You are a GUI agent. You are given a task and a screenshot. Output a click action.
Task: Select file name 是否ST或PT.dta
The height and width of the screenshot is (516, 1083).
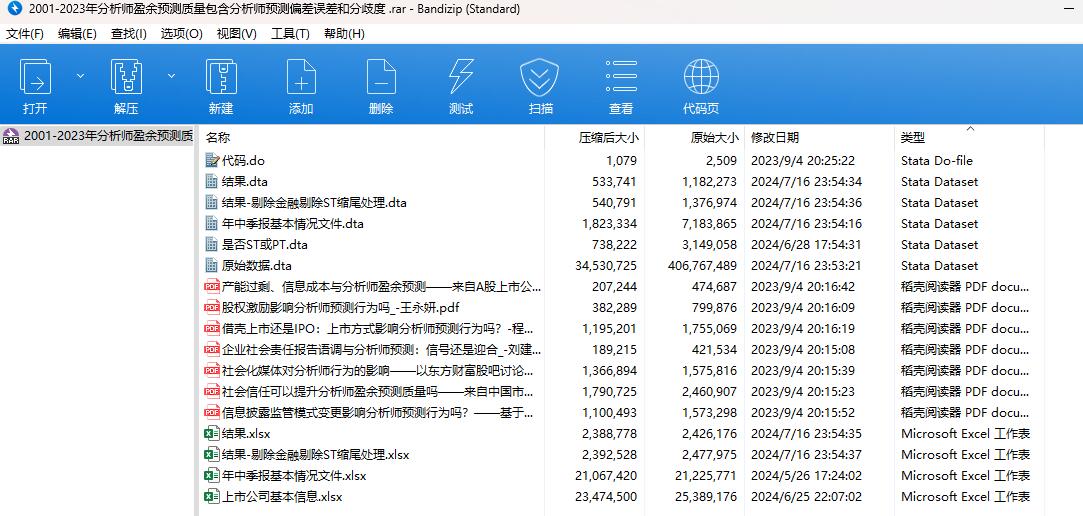pos(265,245)
